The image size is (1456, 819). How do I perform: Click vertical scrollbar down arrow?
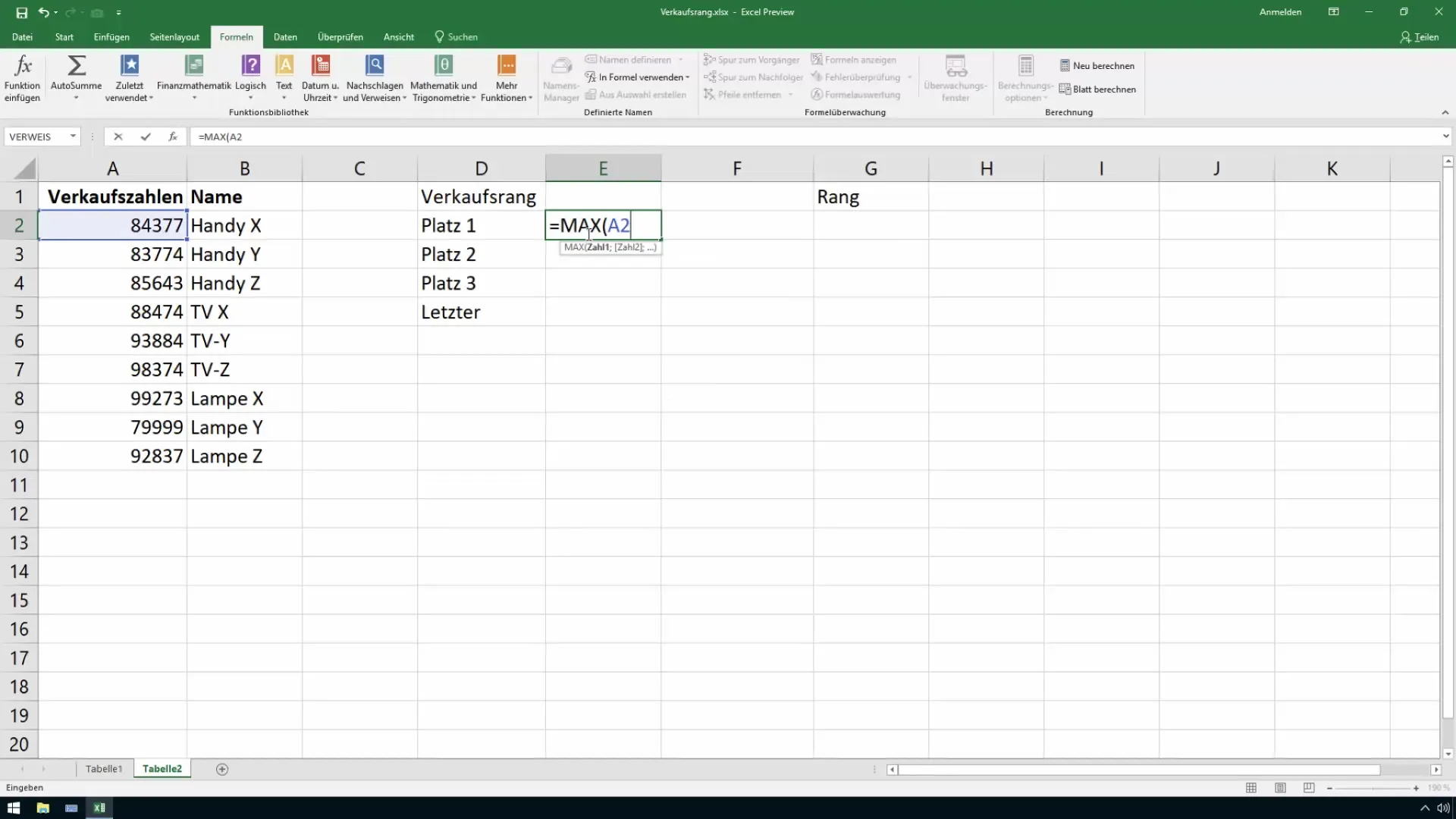pyautogui.click(x=1448, y=754)
